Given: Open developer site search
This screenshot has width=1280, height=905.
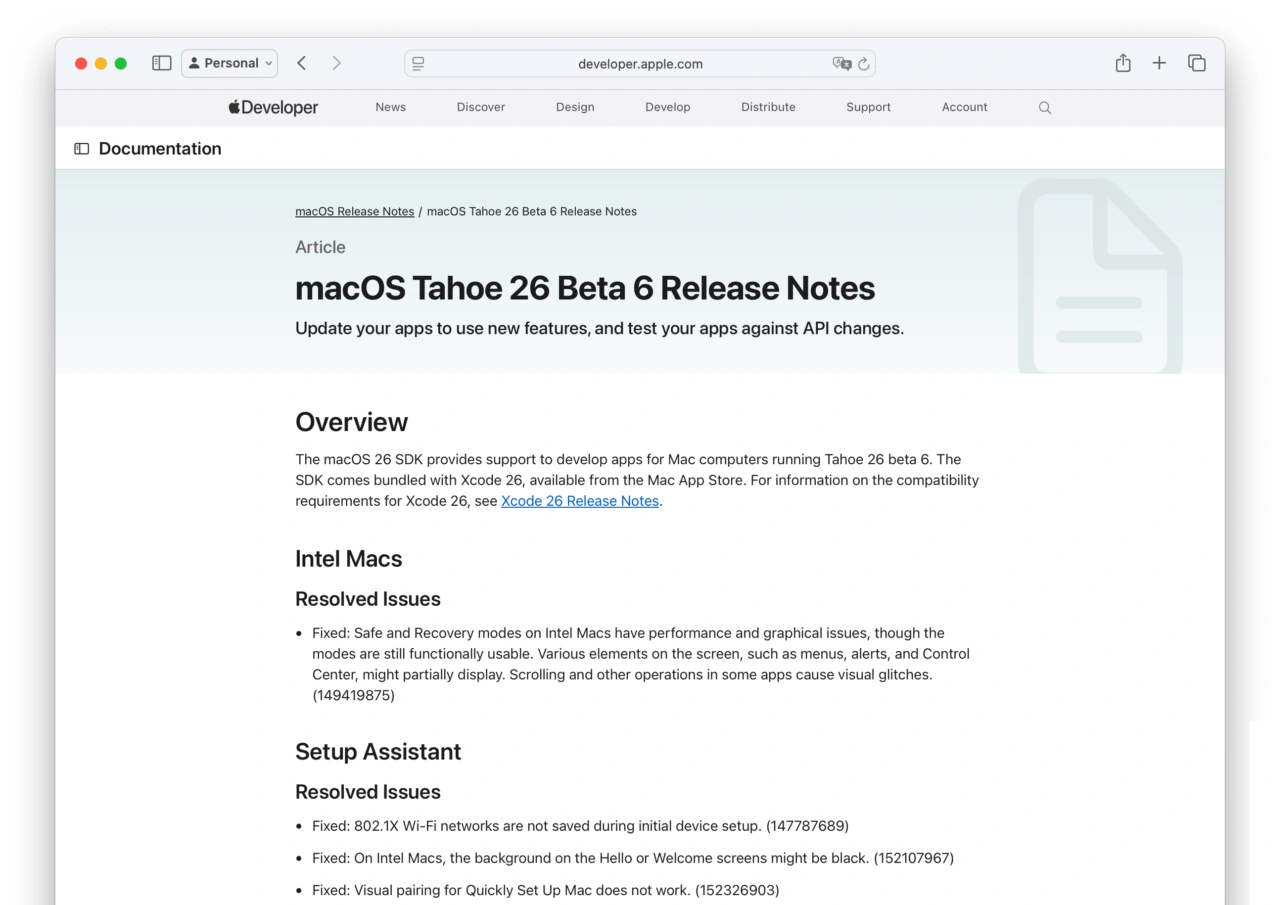Looking at the screenshot, I should [1044, 107].
